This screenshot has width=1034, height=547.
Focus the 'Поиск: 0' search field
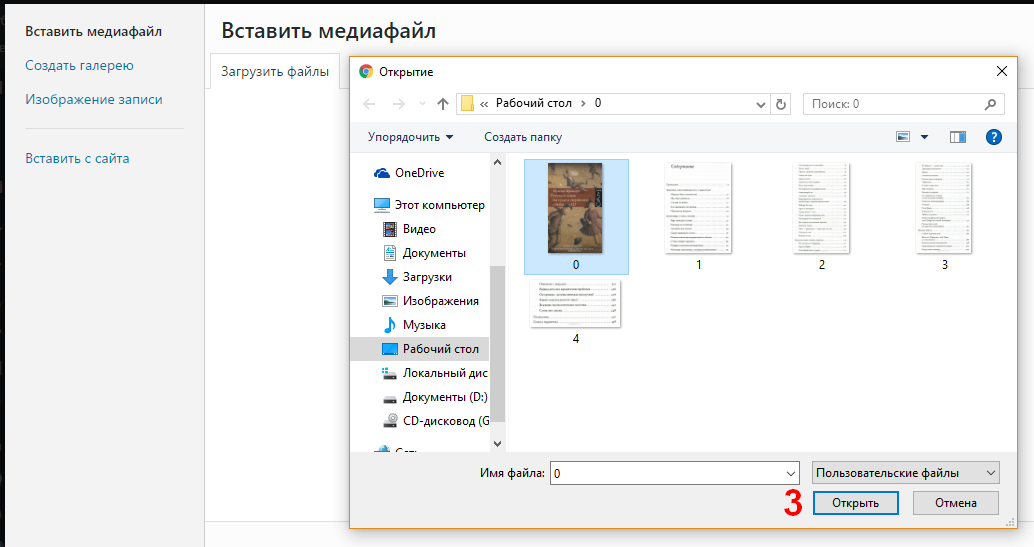pos(903,104)
